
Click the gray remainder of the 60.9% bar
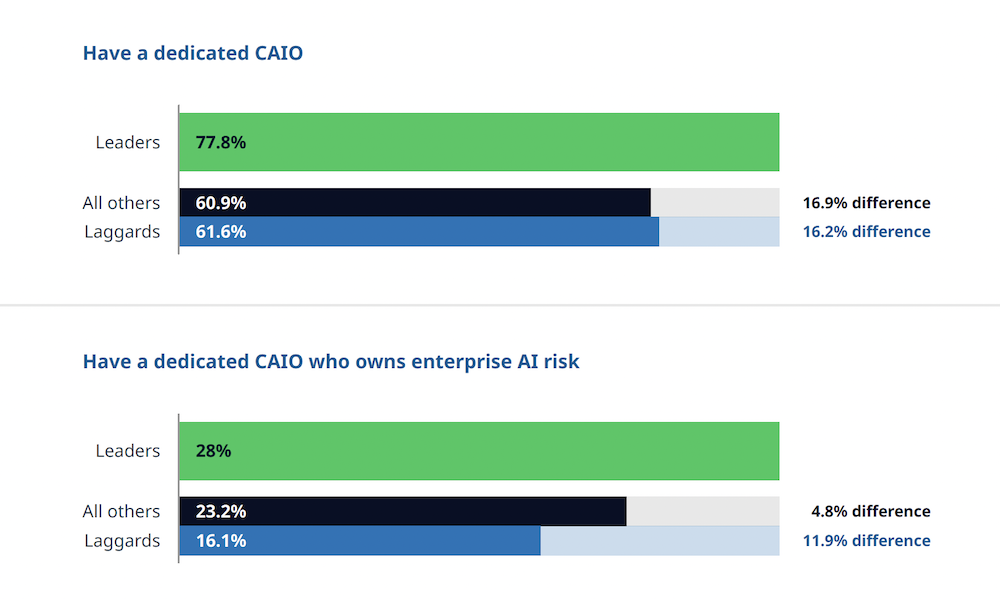[x=715, y=203]
